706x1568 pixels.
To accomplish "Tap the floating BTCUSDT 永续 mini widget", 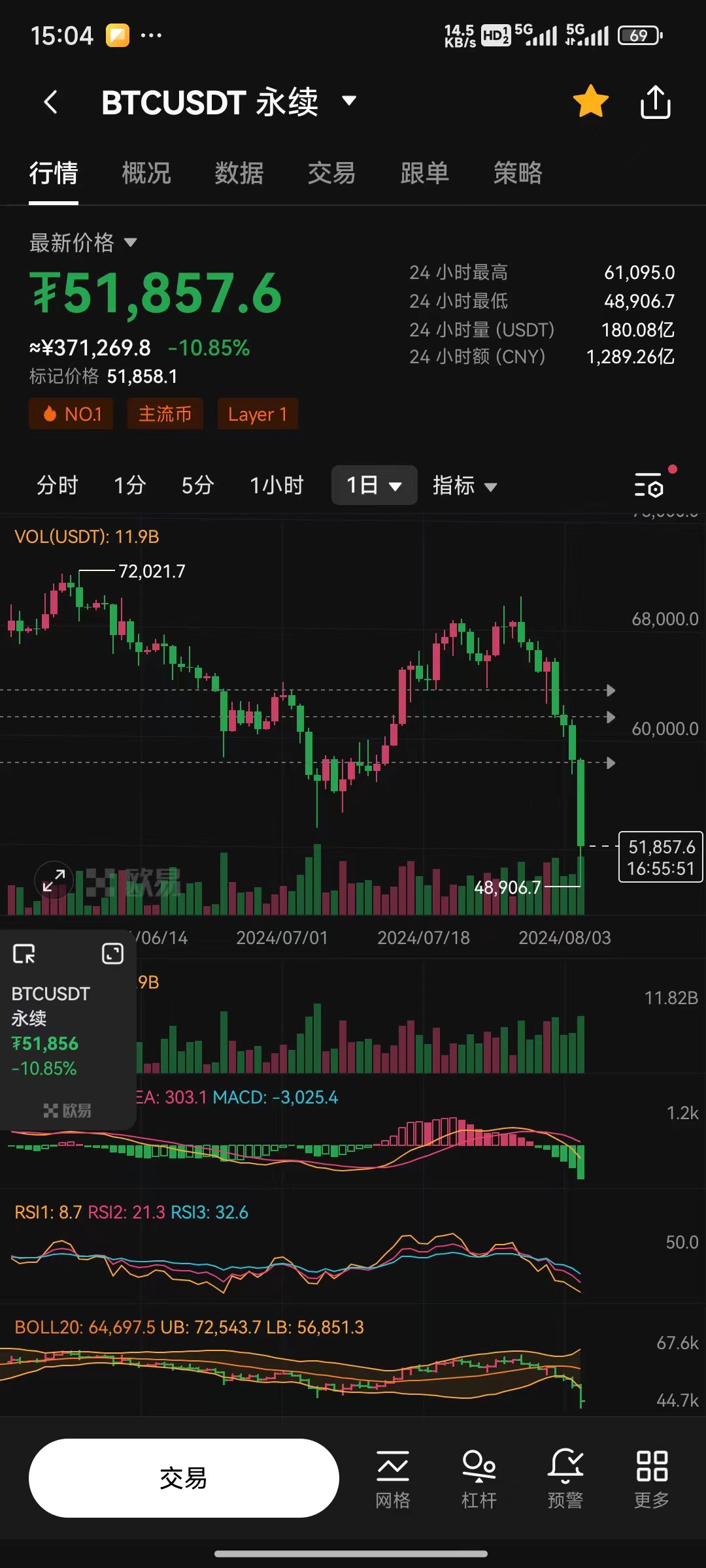I will point(67,1030).
